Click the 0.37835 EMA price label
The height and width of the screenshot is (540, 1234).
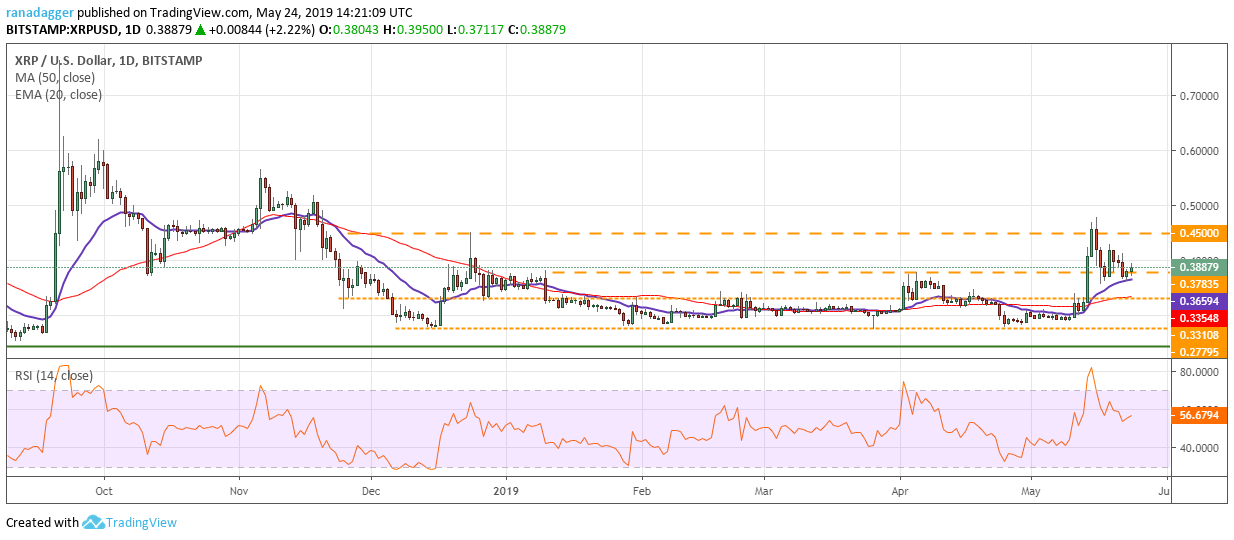pos(1200,284)
